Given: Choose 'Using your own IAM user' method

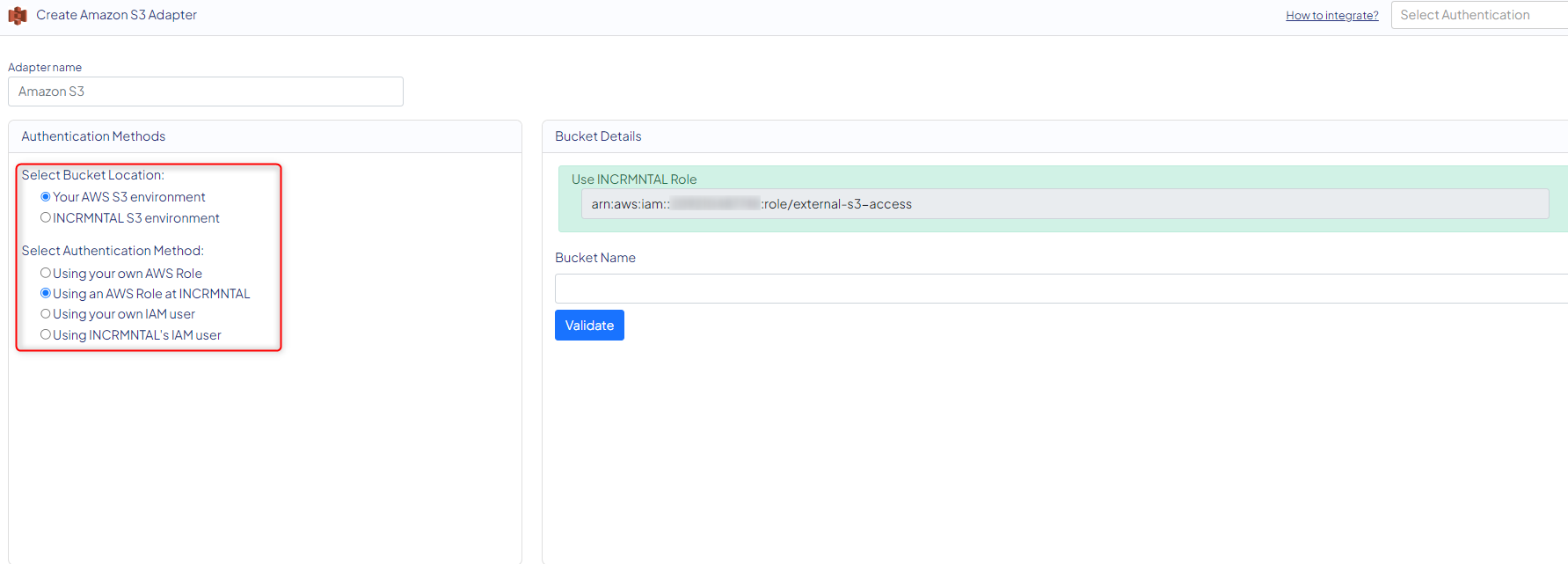Looking at the screenshot, I should tap(46, 314).
